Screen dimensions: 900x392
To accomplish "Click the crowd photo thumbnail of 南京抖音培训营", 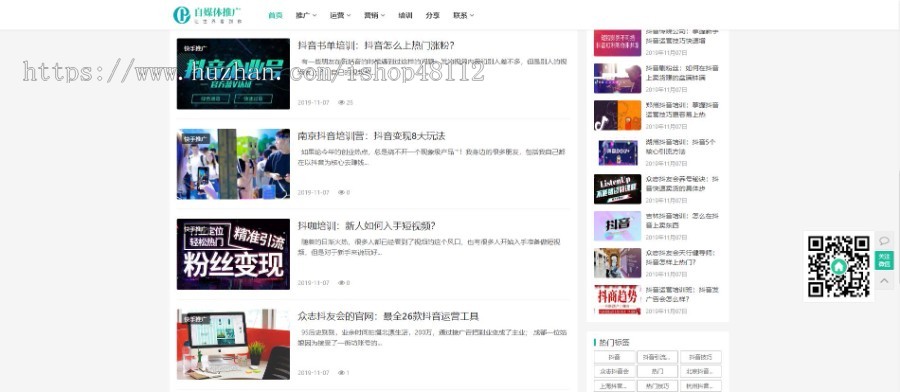I will click(x=233, y=164).
